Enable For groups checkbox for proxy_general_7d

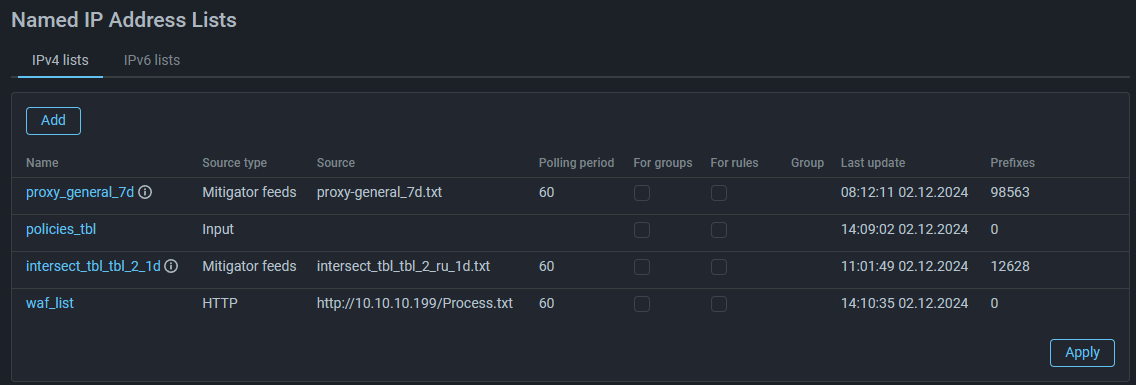[642, 193]
